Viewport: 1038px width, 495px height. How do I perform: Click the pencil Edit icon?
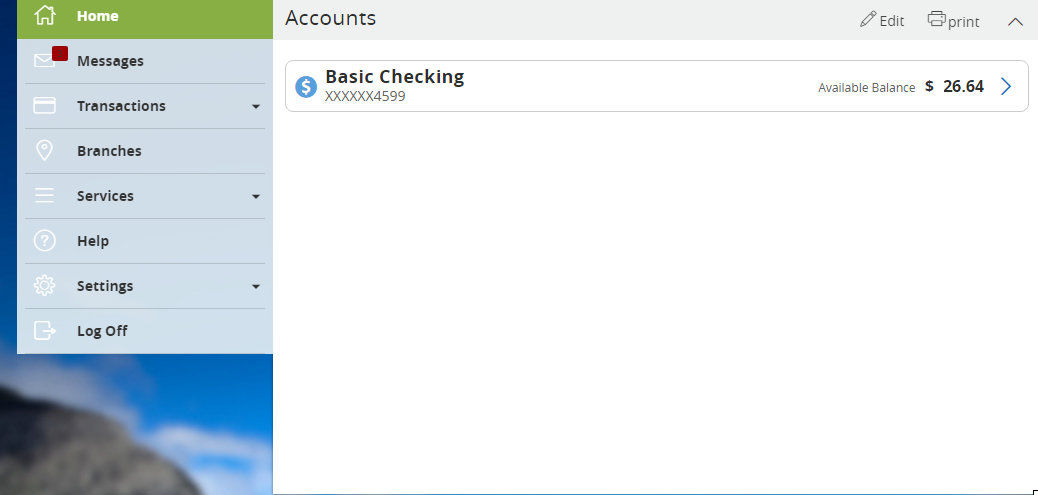(x=868, y=19)
